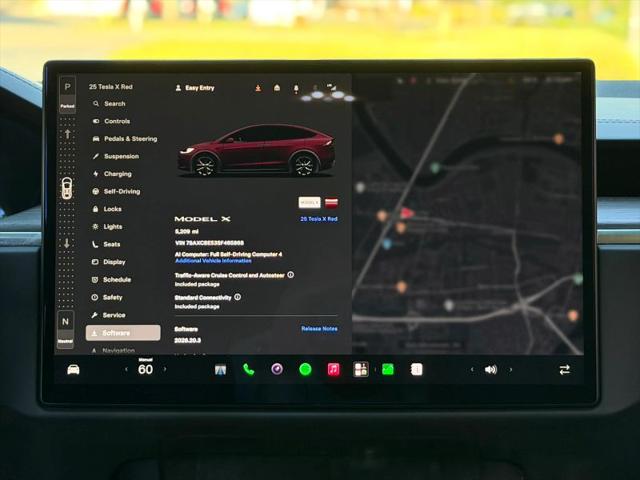640x480 pixels.
Task: Tap the '25 Tesla X Red' vehicle name link
Action: (x=319, y=219)
